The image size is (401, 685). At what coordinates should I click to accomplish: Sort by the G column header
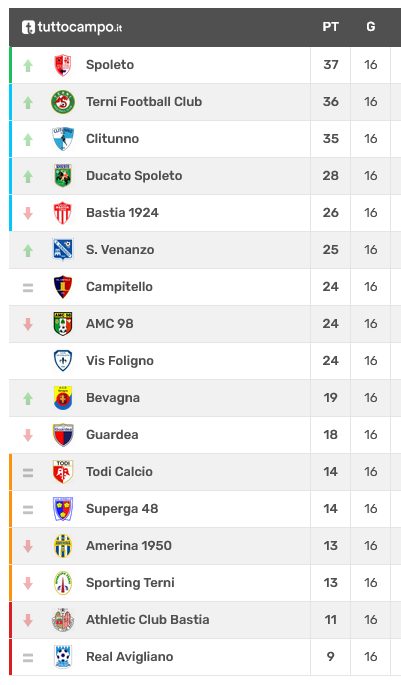370,27
